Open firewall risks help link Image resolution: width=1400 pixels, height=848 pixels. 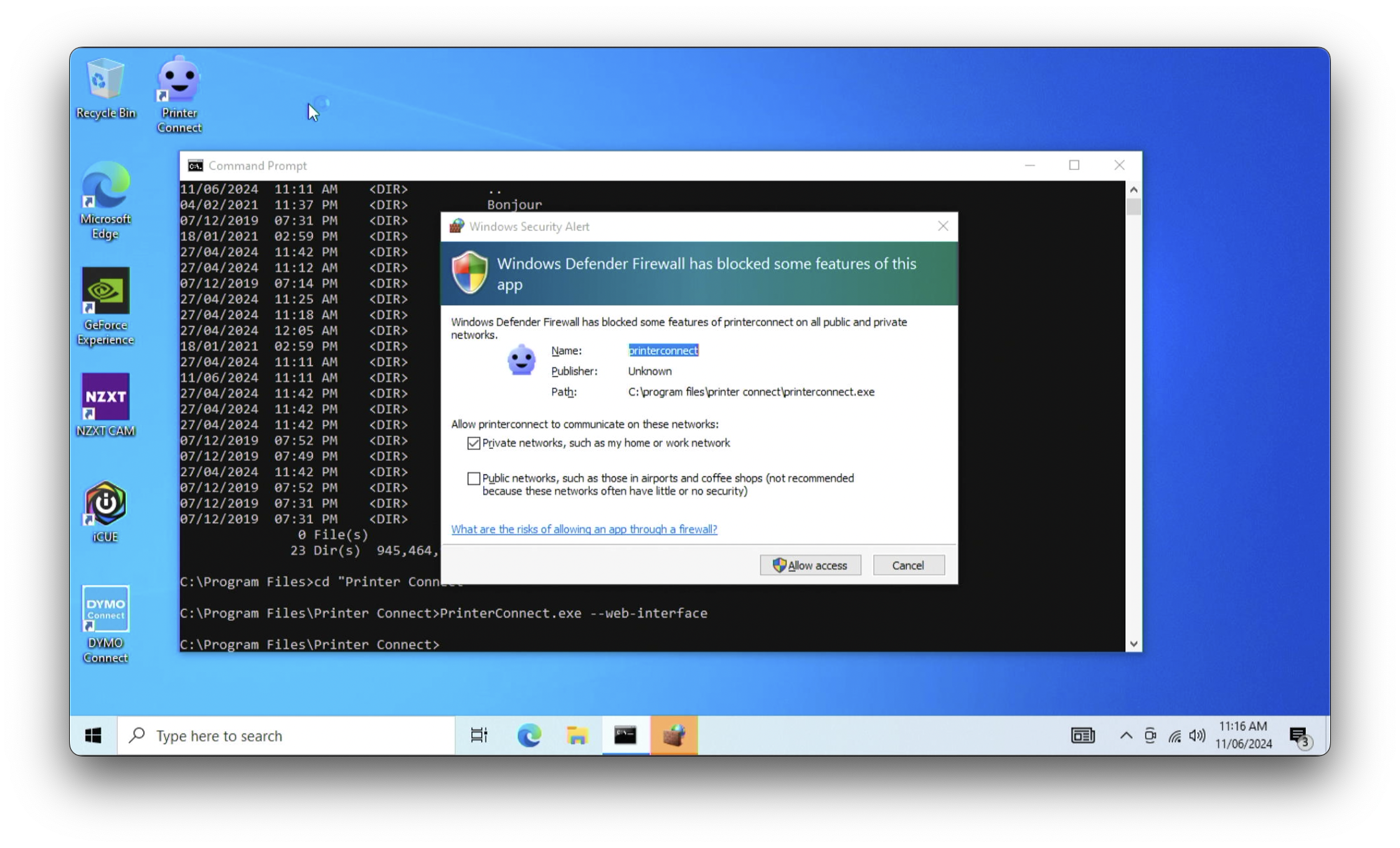click(x=584, y=529)
